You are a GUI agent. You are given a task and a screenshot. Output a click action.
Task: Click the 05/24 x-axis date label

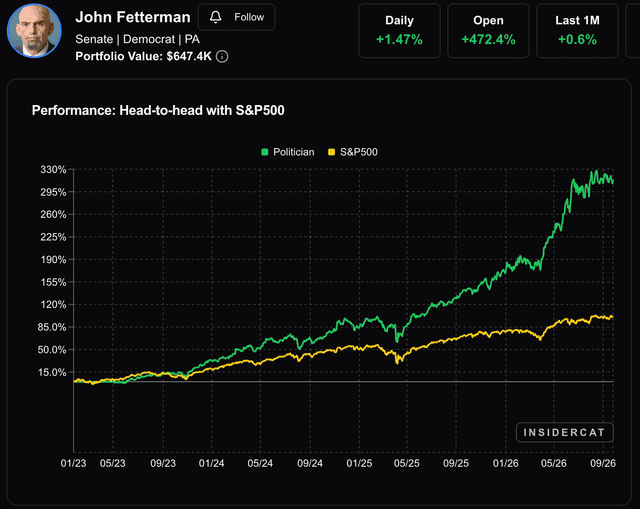[260, 463]
